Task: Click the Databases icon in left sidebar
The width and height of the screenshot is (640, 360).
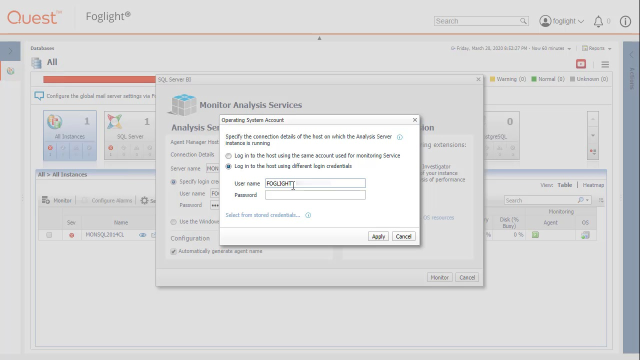Action: [x=11, y=71]
